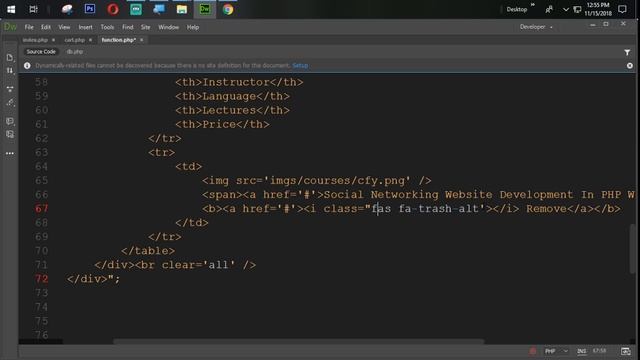Screen dimensions: 640x360
Task: Open the Action Center notifications icon
Action: [622, 9]
